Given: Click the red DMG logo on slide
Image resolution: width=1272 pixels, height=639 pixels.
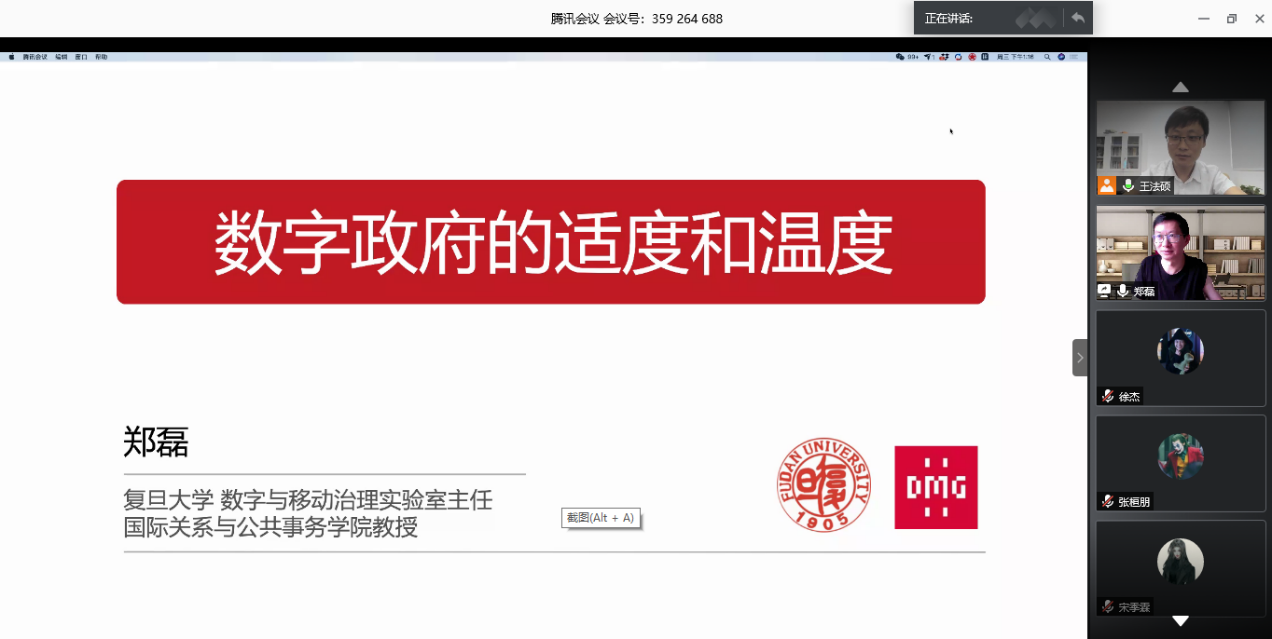Looking at the screenshot, I should pos(935,487).
